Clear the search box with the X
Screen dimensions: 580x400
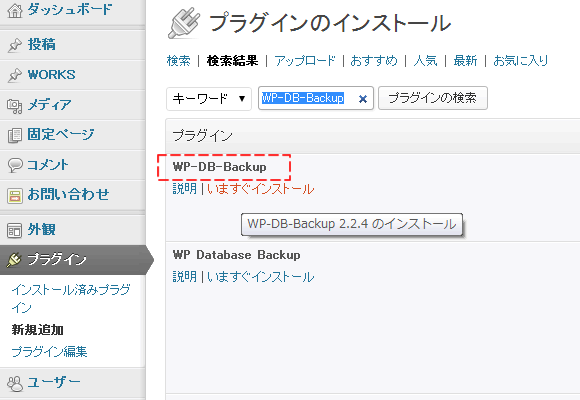pos(363,99)
